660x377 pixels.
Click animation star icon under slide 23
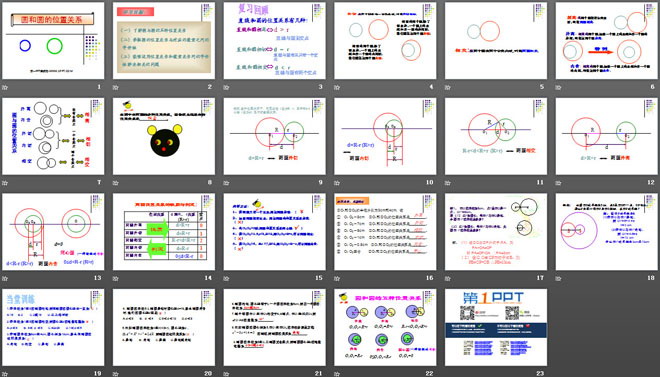point(447,374)
